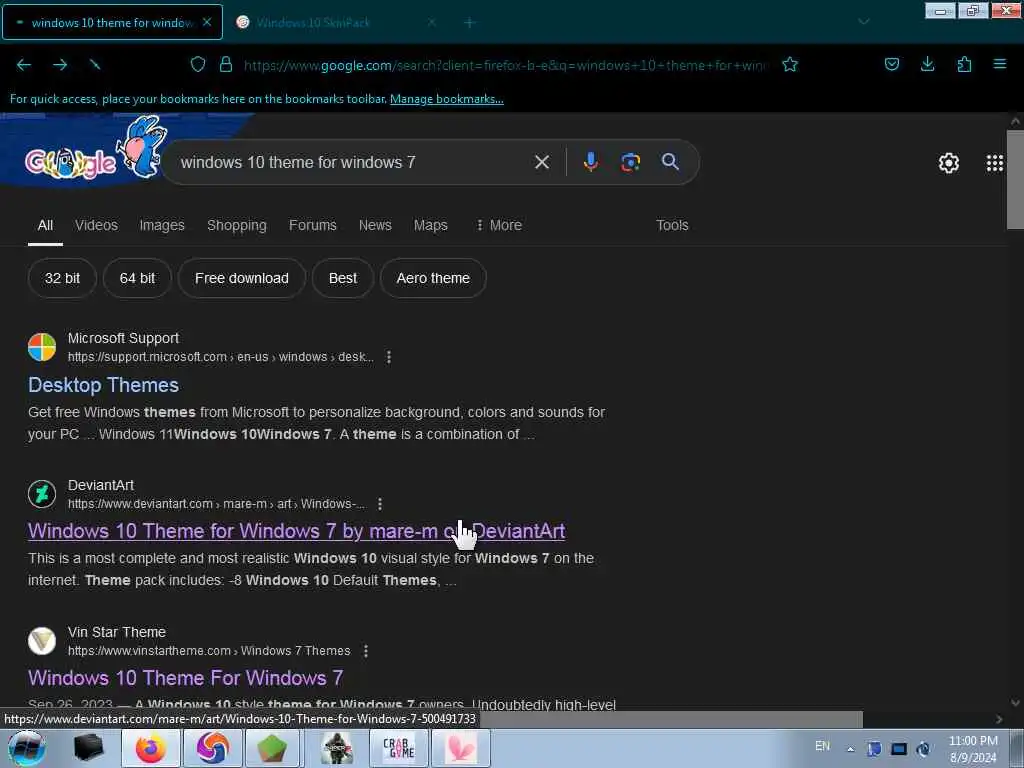This screenshot has height=768, width=1024.
Task: Show hidden system tray icons
Action: tap(850, 749)
